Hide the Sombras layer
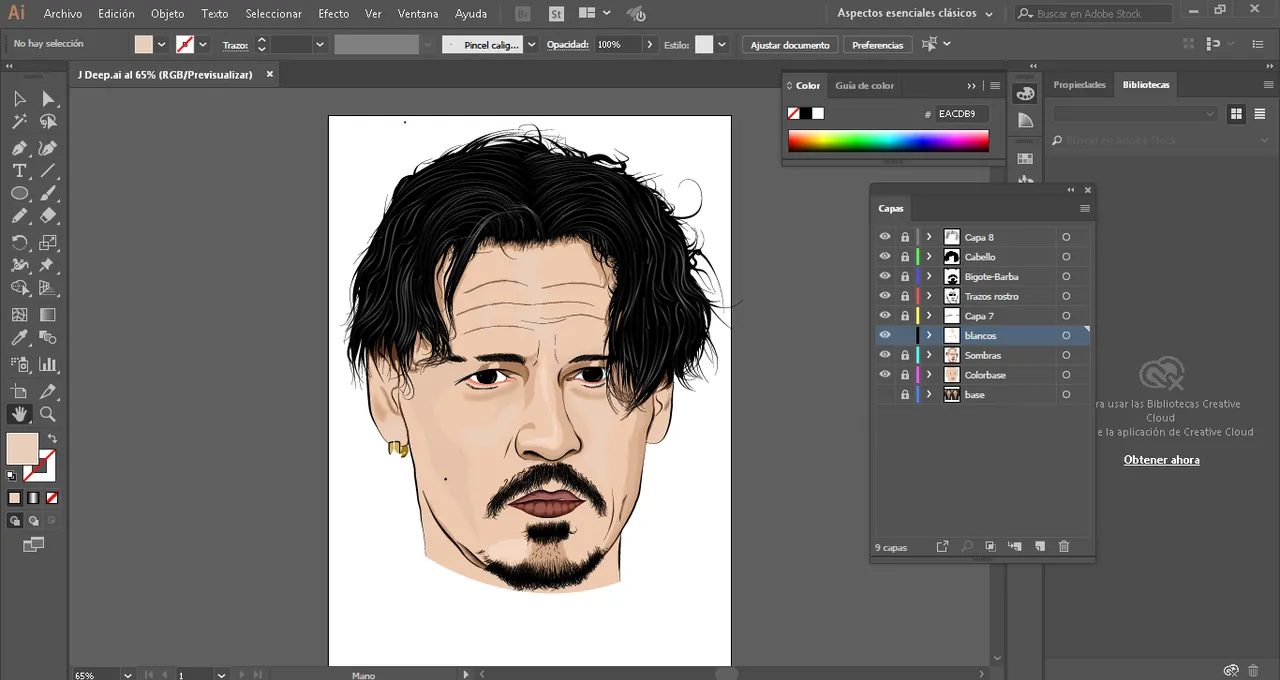1280x680 pixels. [x=884, y=355]
